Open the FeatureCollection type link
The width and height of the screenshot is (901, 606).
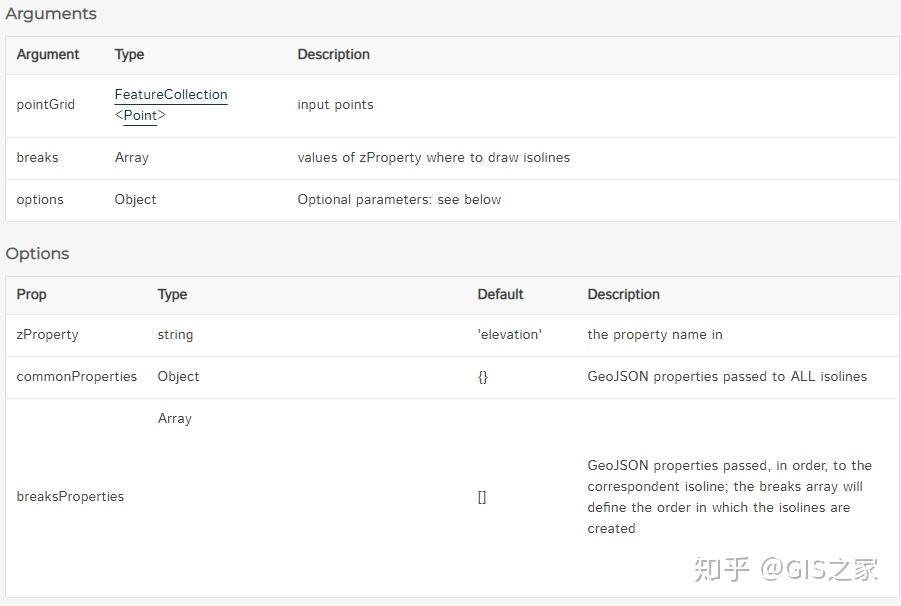[170, 94]
